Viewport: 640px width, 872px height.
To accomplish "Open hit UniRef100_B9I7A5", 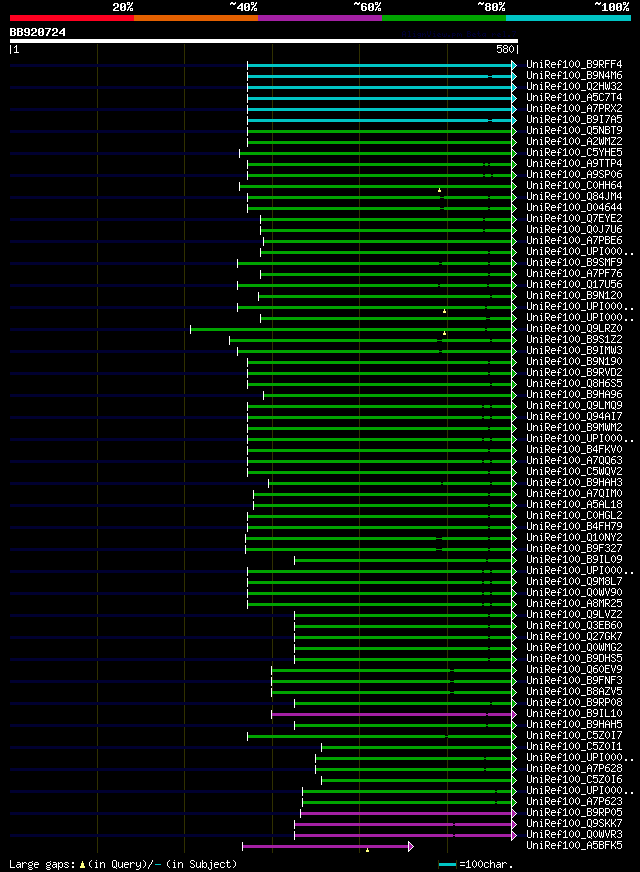I will [x=574, y=120].
